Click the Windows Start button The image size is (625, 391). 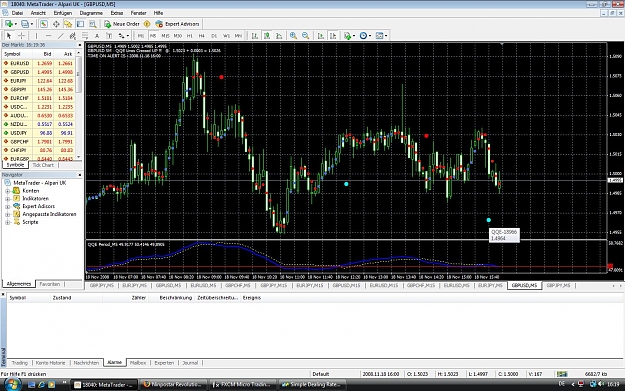click(x=12, y=384)
